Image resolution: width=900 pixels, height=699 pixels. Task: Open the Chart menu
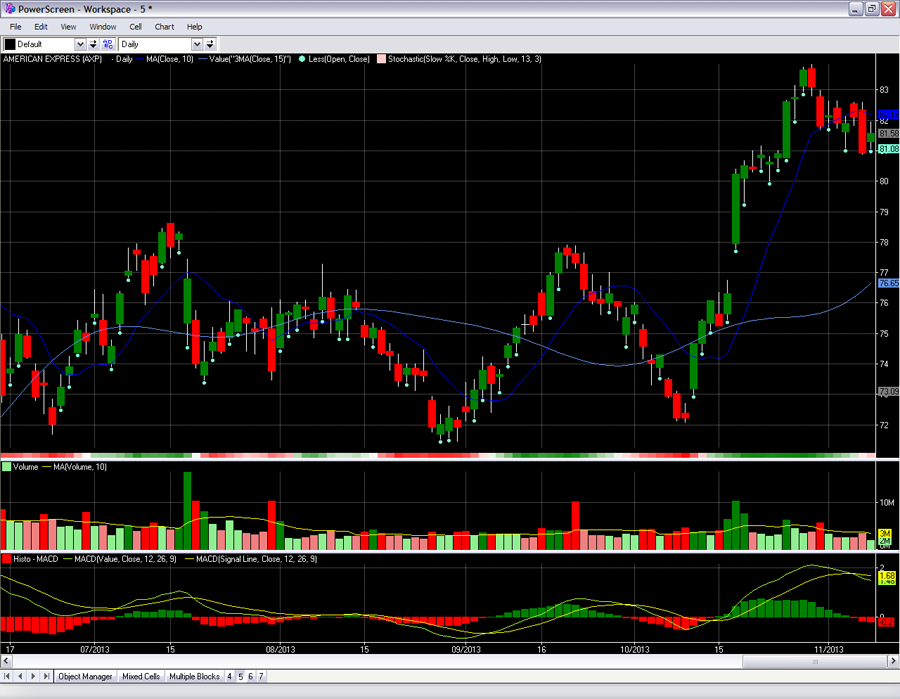point(164,27)
